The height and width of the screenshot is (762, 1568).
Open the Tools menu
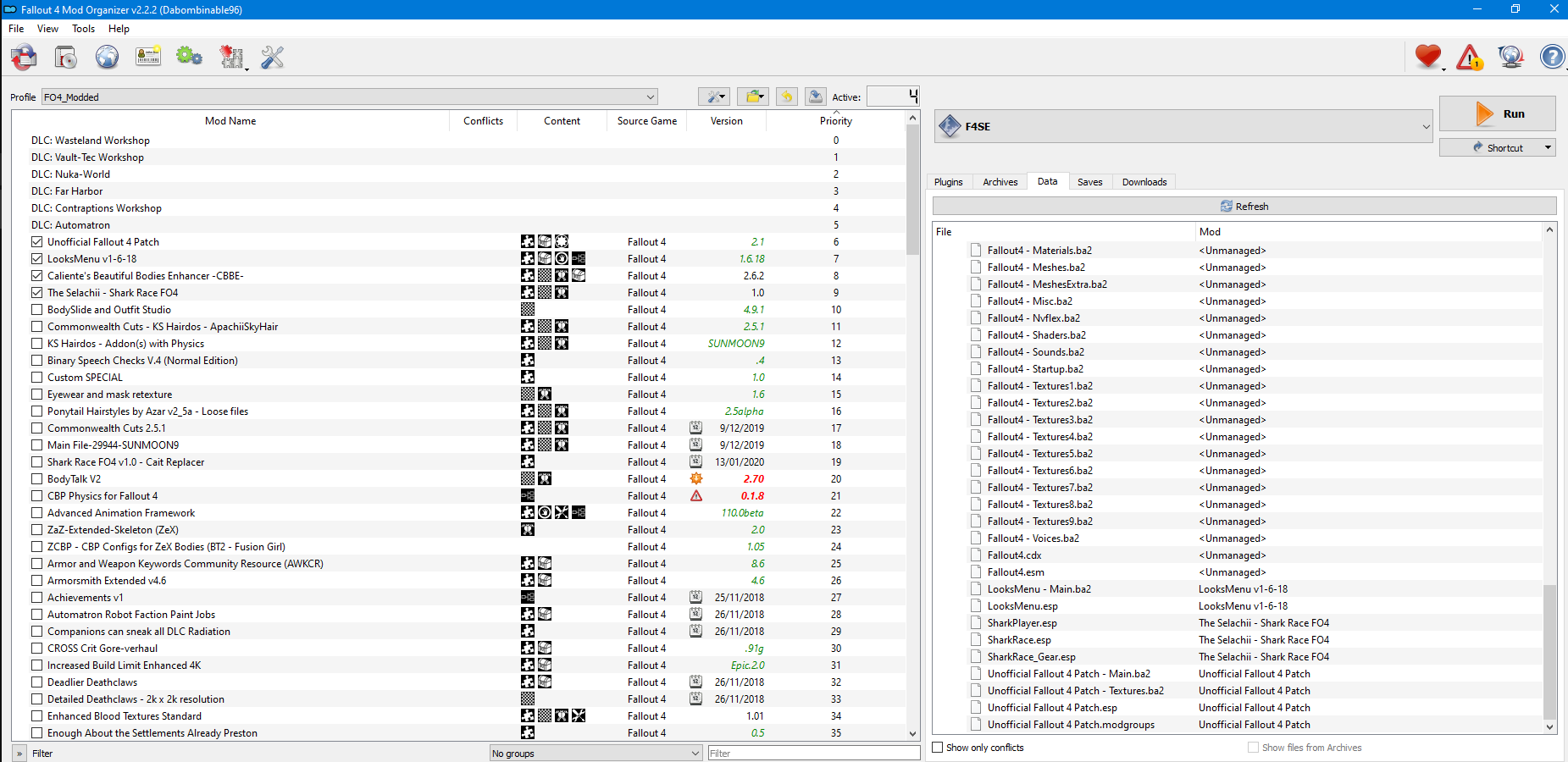83,29
